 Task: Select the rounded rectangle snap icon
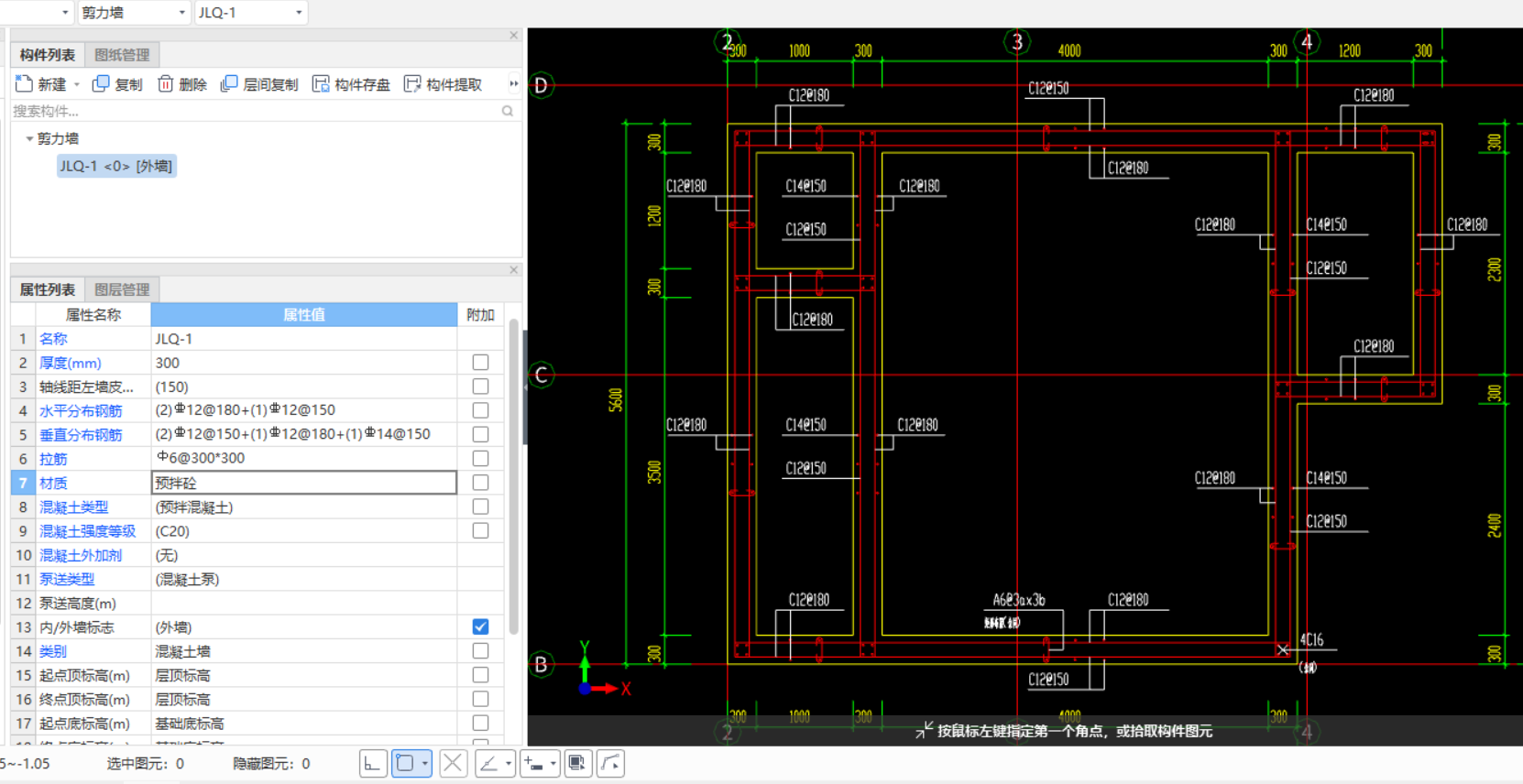point(405,763)
